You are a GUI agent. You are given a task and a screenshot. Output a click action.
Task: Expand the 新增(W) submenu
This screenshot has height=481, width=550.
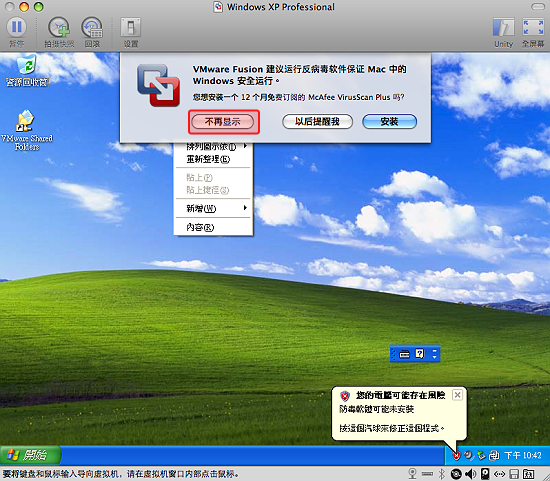(213, 208)
